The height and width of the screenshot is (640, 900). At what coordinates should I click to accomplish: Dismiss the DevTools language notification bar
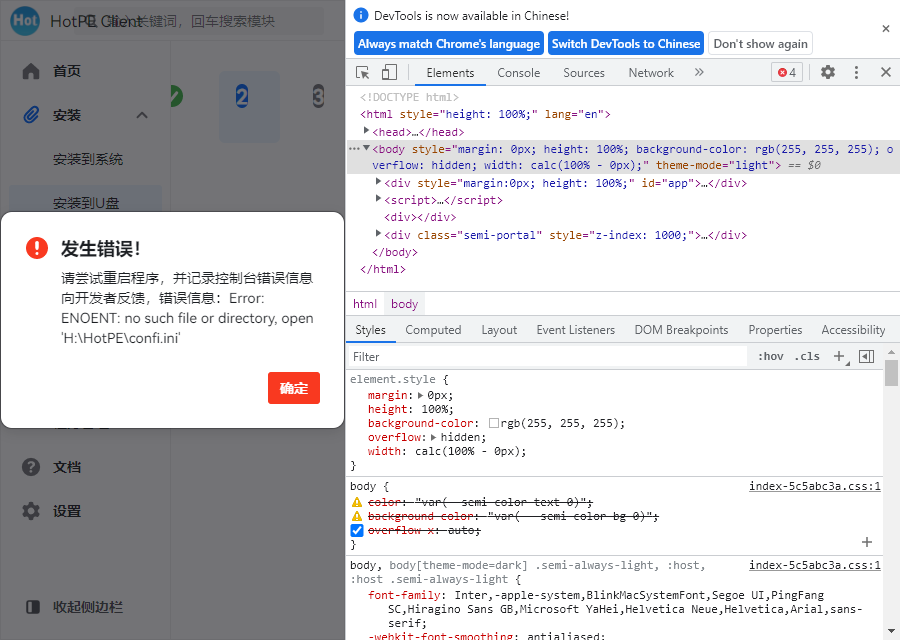pyautogui.click(x=885, y=29)
